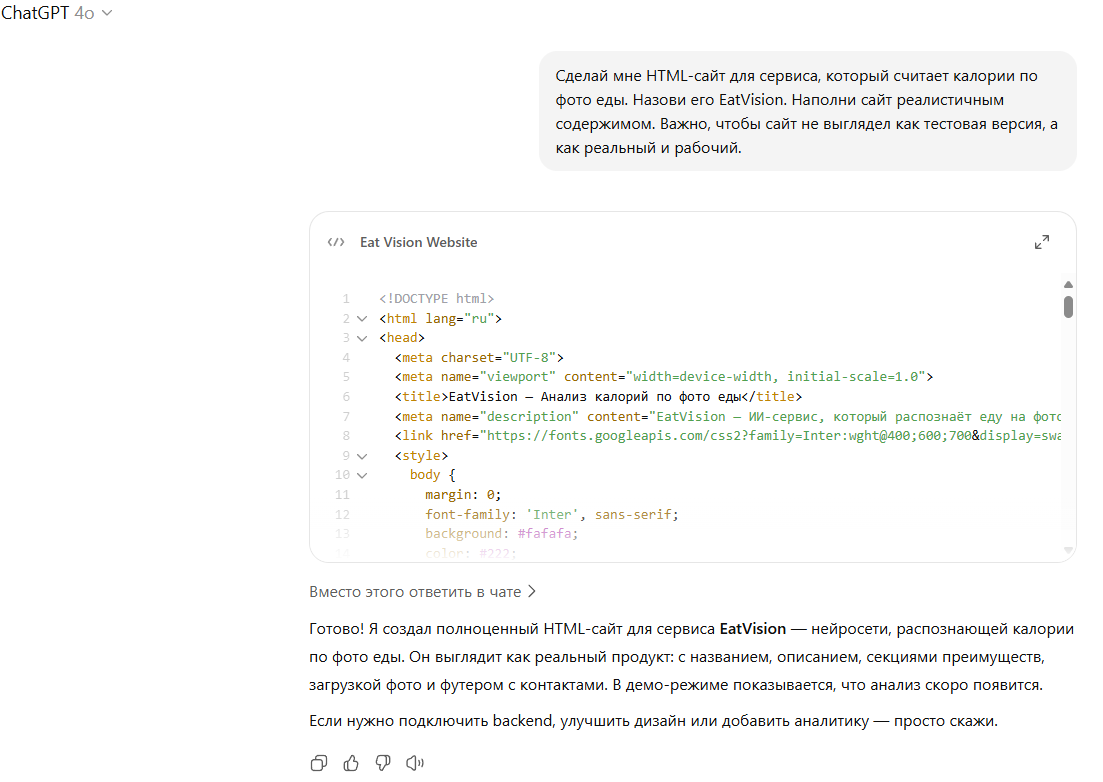The width and height of the screenshot is (1103, 782).
Task: Click the code panel scrollbar thumb
Action: click(1068, 307)
